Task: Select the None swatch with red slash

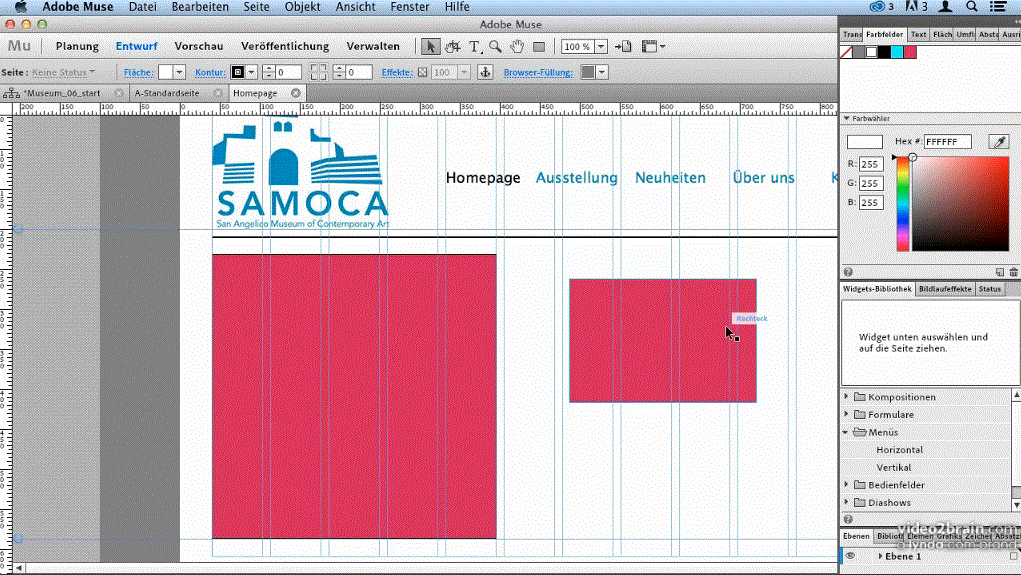Action: pyautogui.click(x=846, y=52)
